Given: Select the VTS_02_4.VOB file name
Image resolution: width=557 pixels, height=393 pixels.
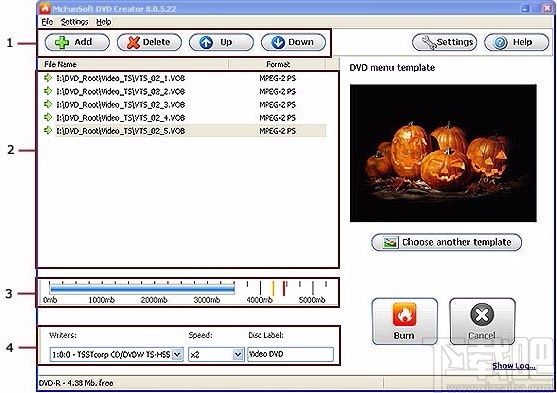Looking at the screenshot, I should (120, 118).
